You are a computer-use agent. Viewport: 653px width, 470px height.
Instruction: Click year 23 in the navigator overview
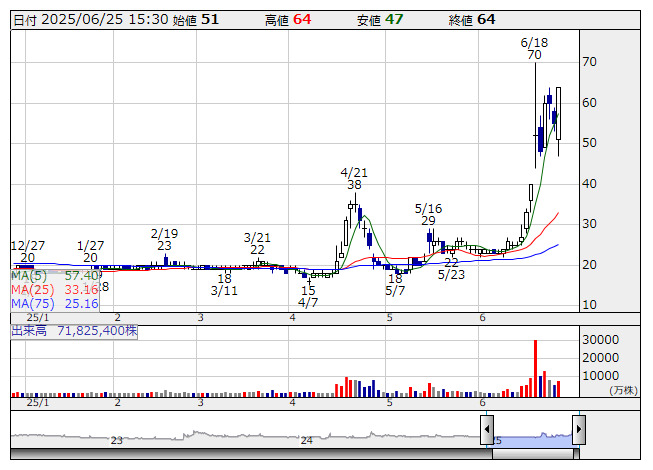click(117, 440)
